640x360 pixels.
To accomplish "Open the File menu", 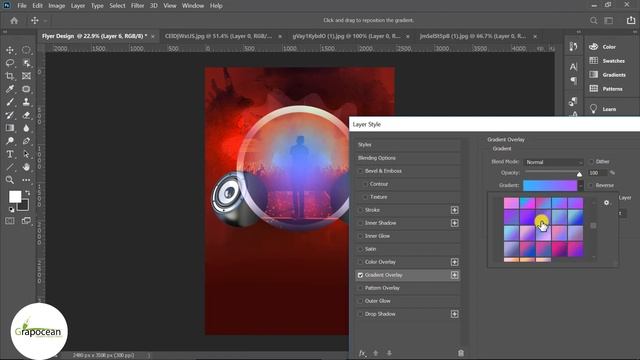I will [22, 6].
